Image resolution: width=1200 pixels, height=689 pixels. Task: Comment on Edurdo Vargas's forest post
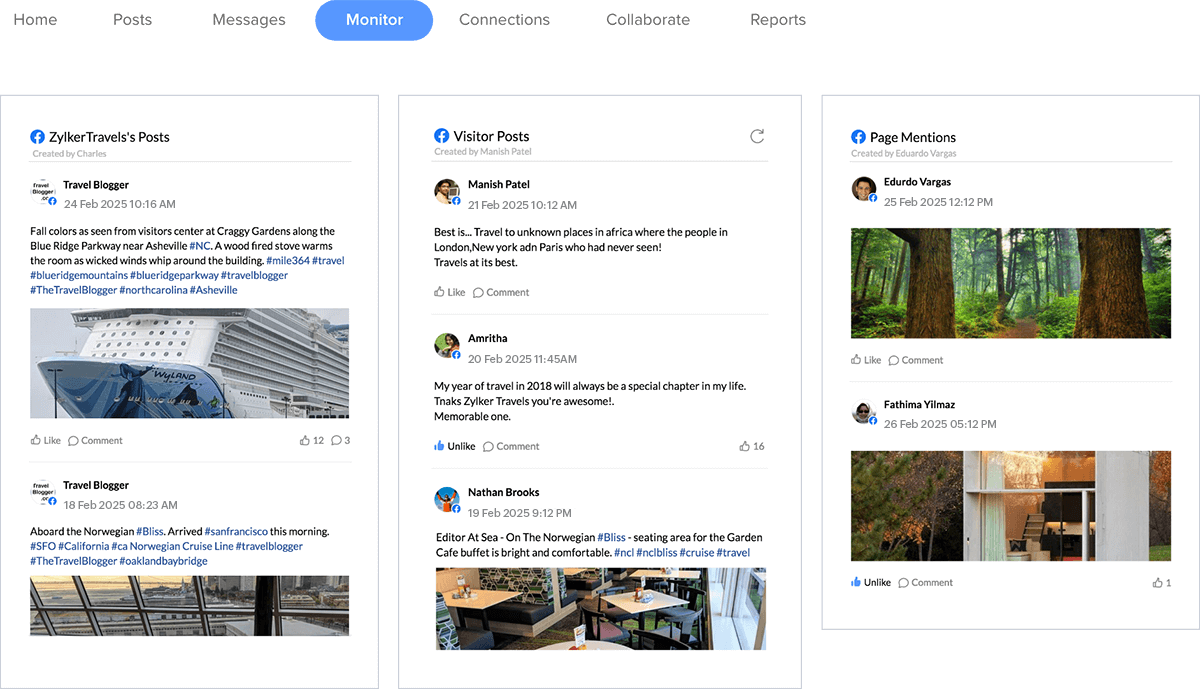tap(915, 360)
